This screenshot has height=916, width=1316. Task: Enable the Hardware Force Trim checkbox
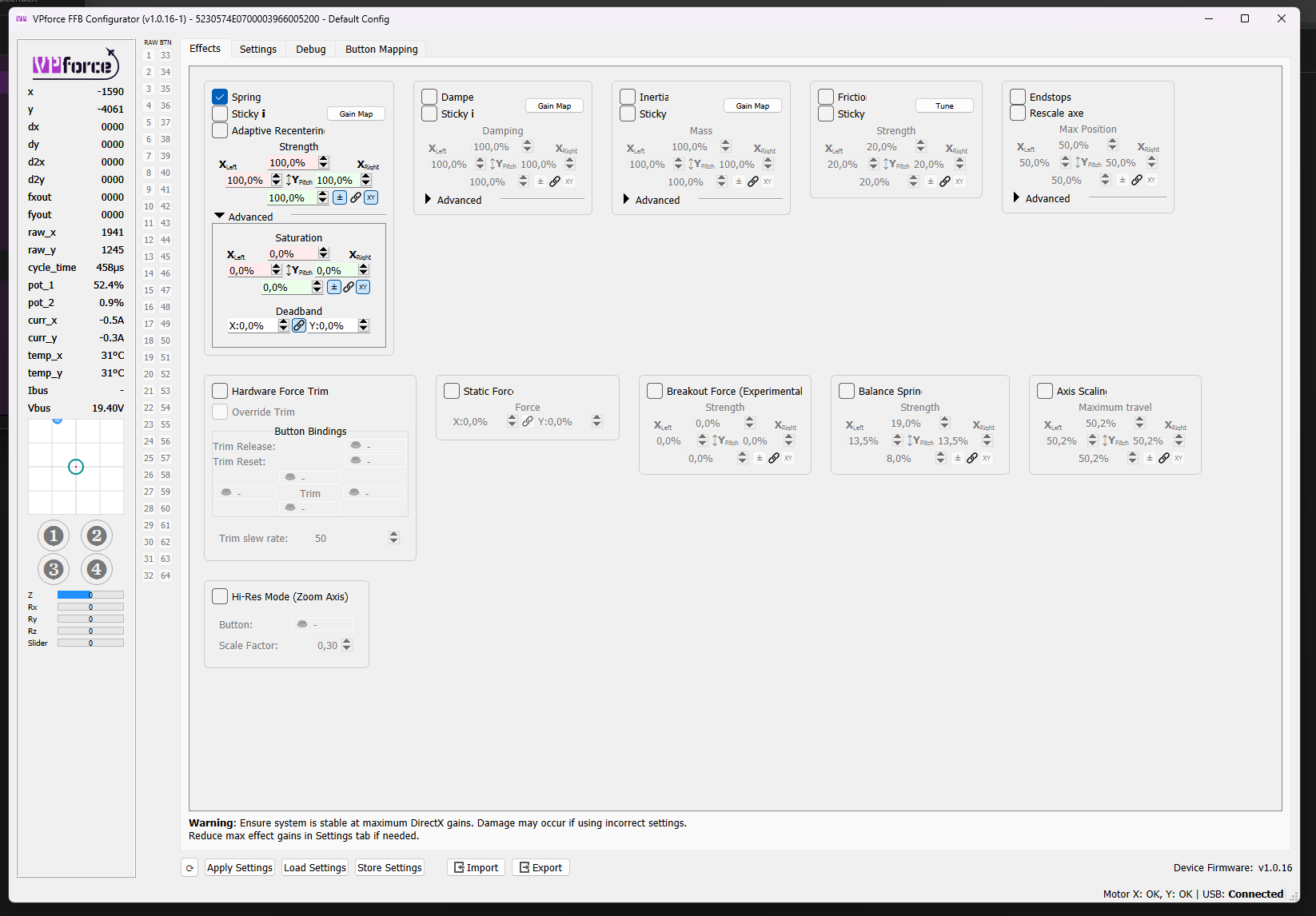220,391
